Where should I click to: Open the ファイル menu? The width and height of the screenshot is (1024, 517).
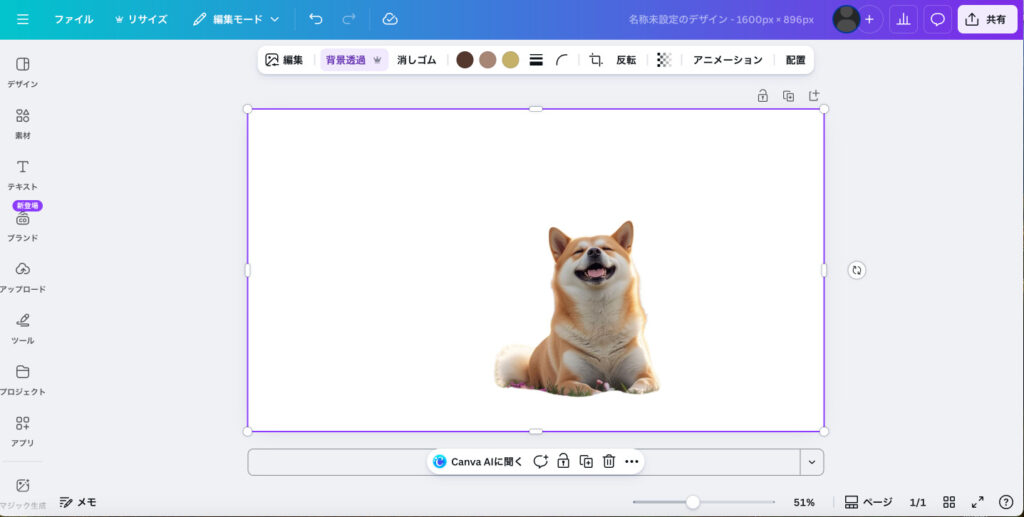click(73, 19)
